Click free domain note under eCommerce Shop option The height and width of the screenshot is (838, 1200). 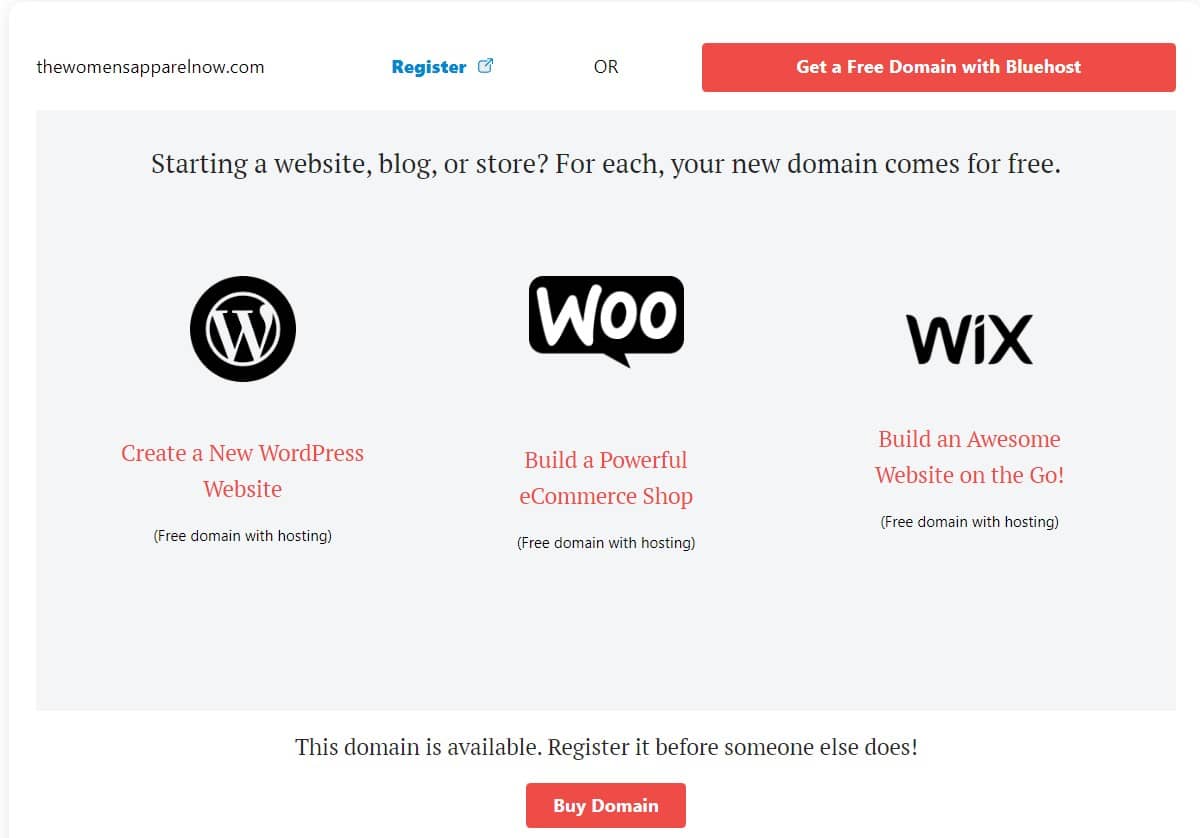[606, 543]
